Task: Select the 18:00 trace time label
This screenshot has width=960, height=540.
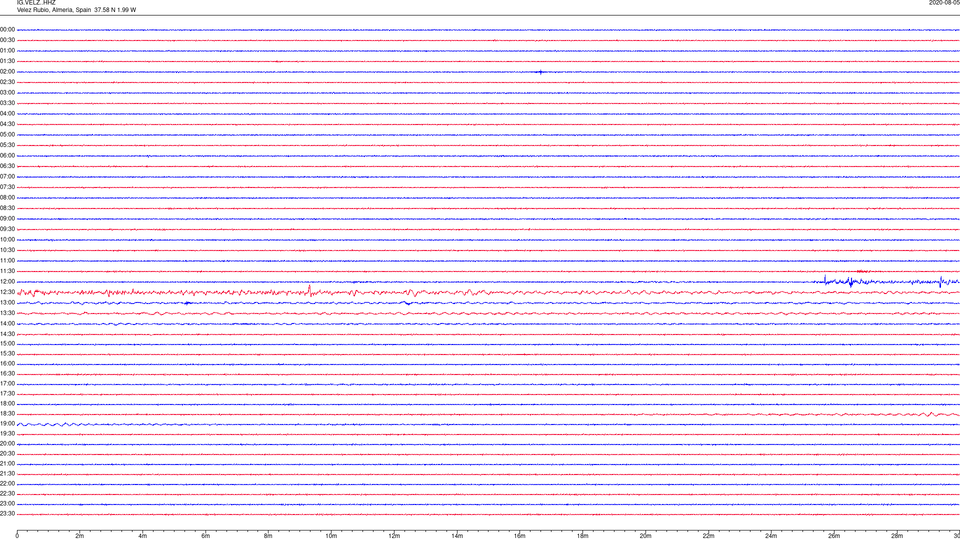Action: coord(7,404)
